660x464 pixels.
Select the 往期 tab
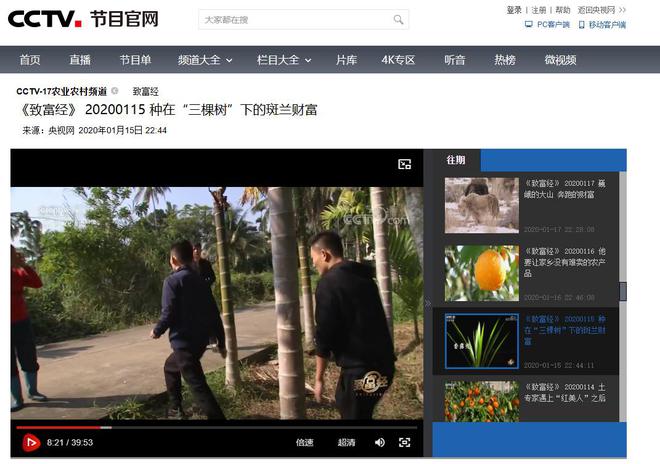point(456,160)
